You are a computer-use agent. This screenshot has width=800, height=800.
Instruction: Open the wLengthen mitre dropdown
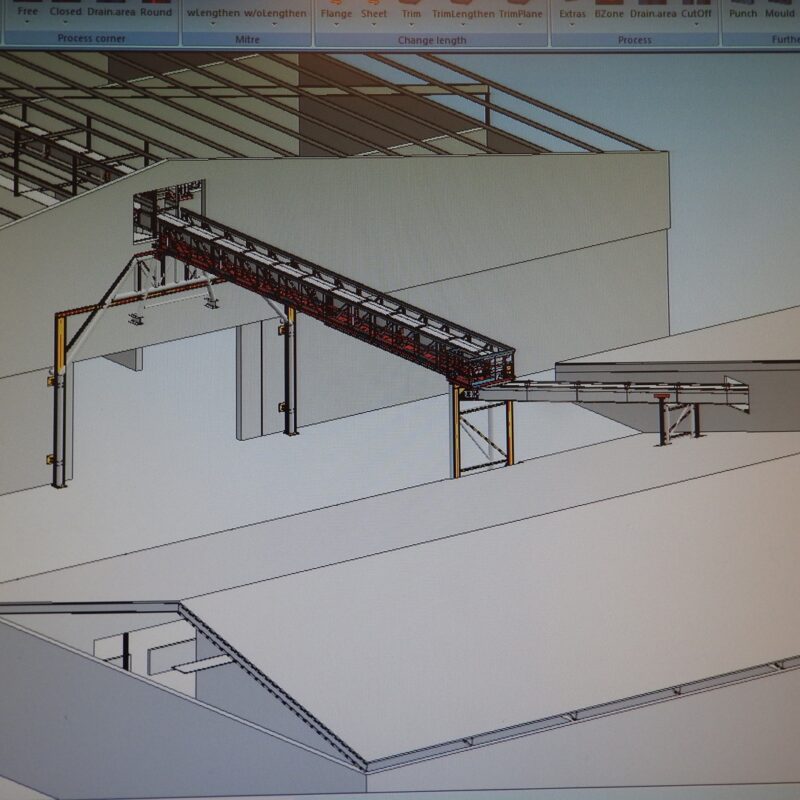(x=213, y=23)
